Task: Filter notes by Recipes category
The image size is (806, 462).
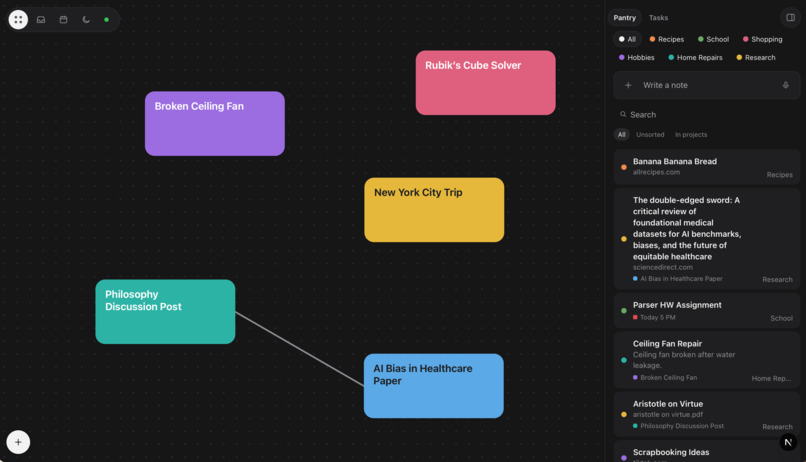Action: pyautogui.click(x=666, y=39)
